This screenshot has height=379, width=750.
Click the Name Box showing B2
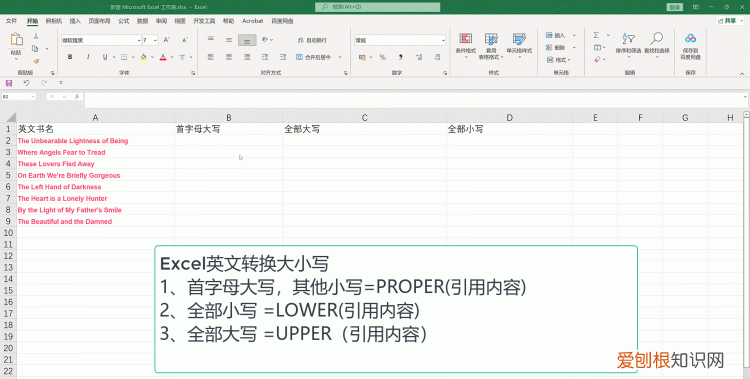[19, 97]
